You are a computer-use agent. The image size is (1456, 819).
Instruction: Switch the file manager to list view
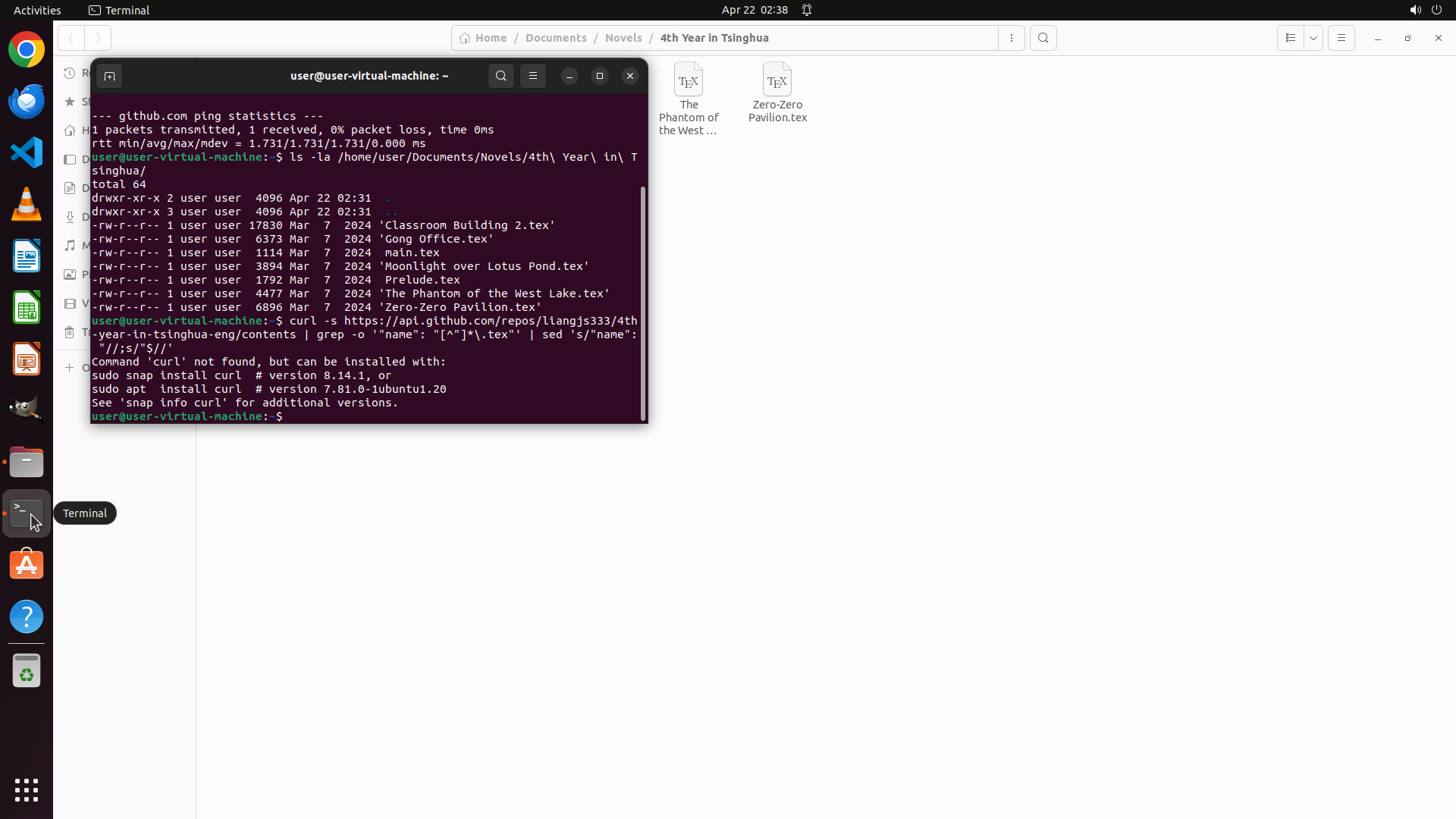click(x=1290, y=38)
